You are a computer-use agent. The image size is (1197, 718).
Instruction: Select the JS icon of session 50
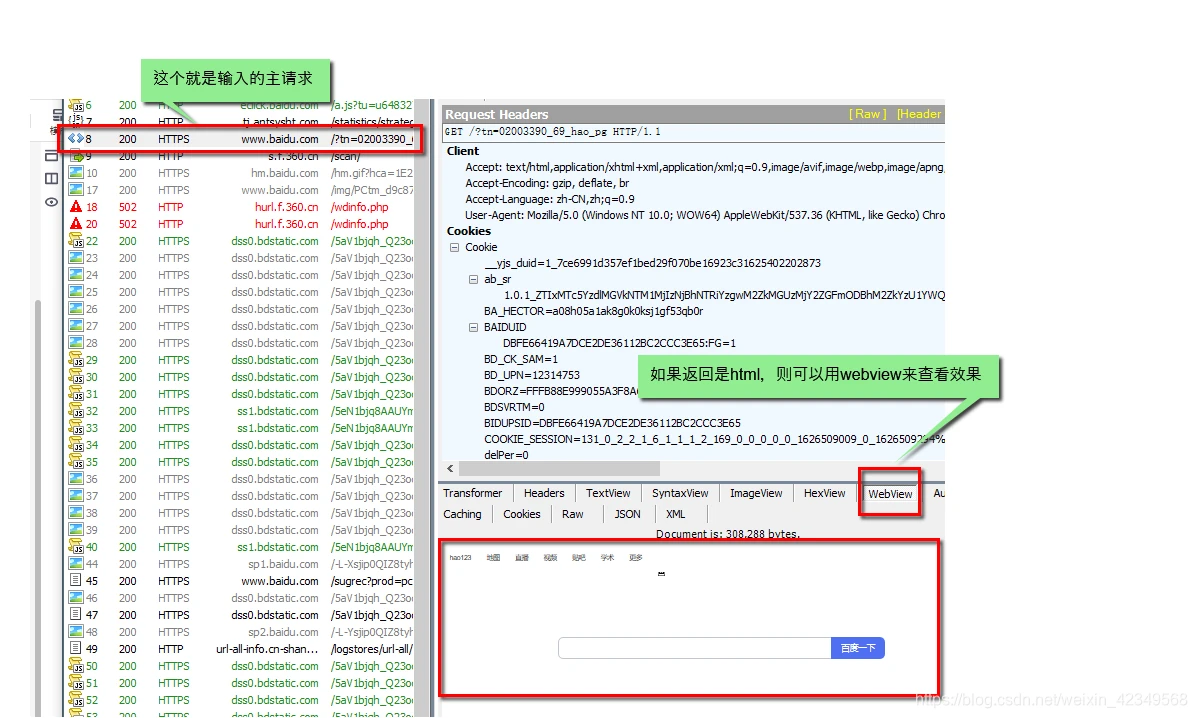76,666
